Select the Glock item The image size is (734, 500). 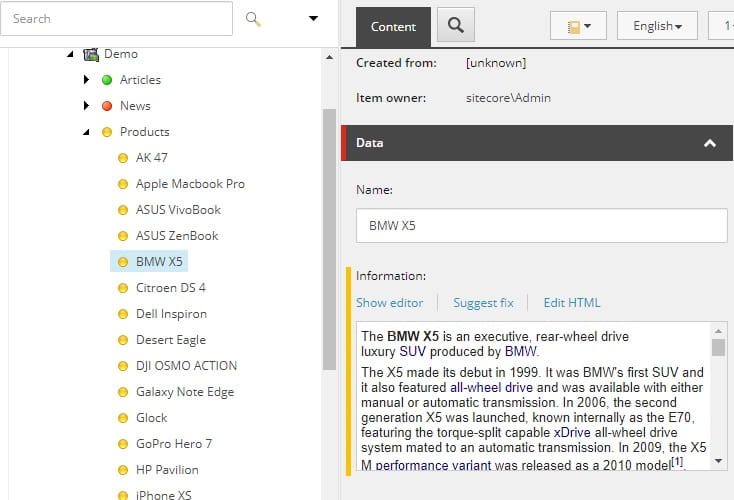coord(152,418)
